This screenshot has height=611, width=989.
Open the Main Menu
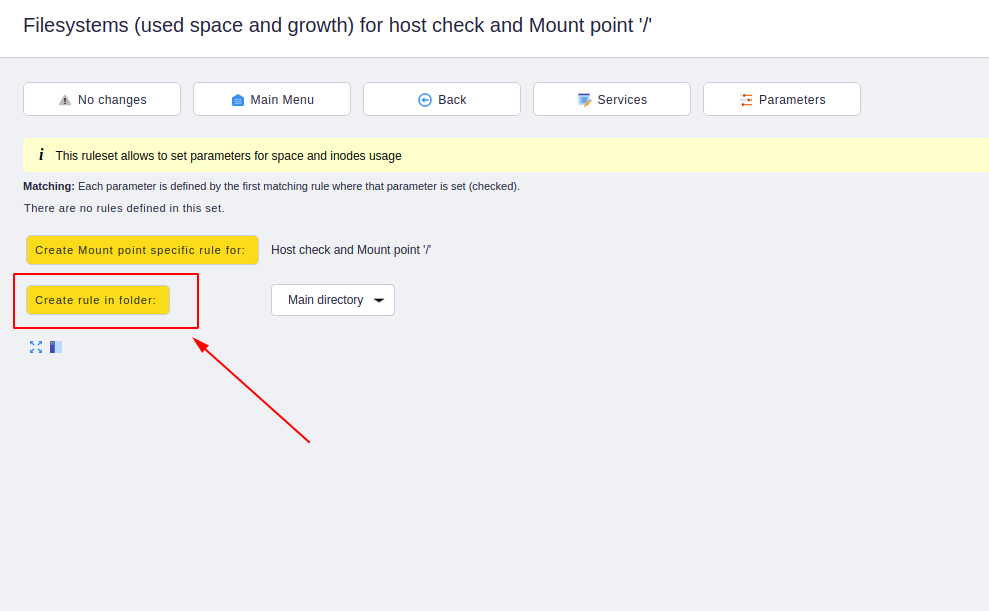[272, 99]
